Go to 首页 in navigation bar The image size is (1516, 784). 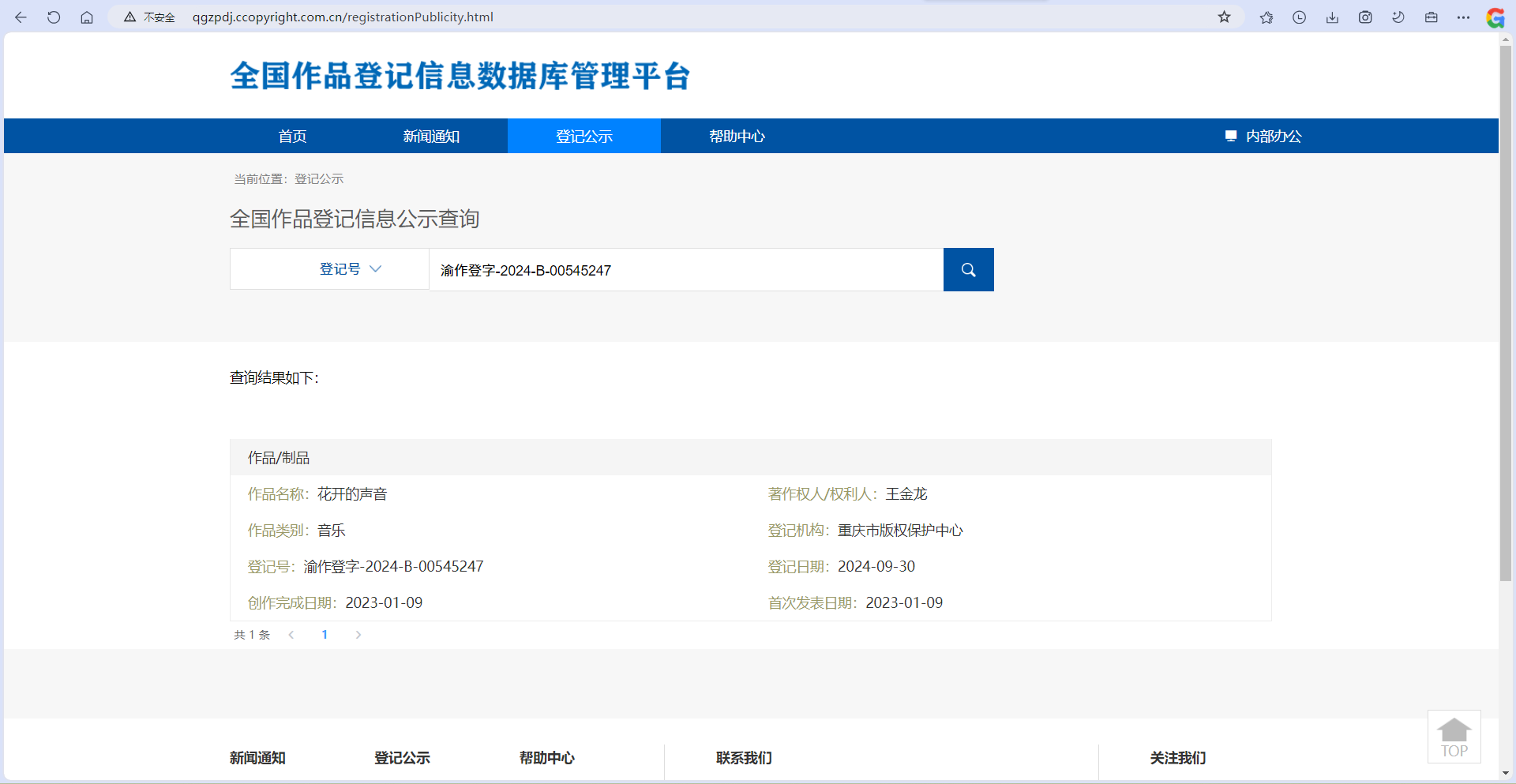[x=292, y=137]
